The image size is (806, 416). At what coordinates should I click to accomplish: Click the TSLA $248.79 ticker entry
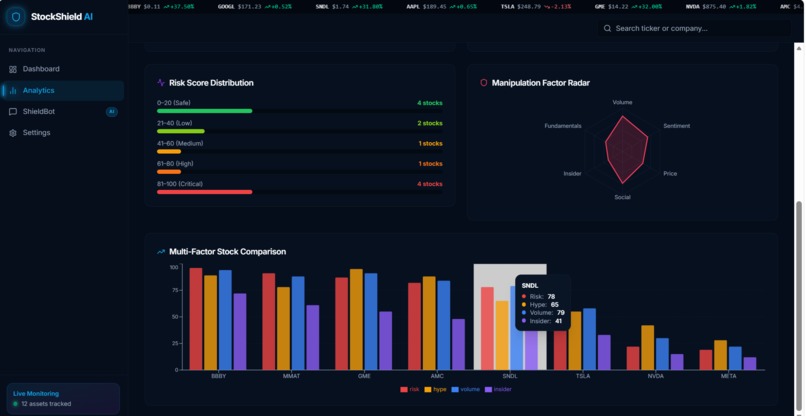click(536, 7)
